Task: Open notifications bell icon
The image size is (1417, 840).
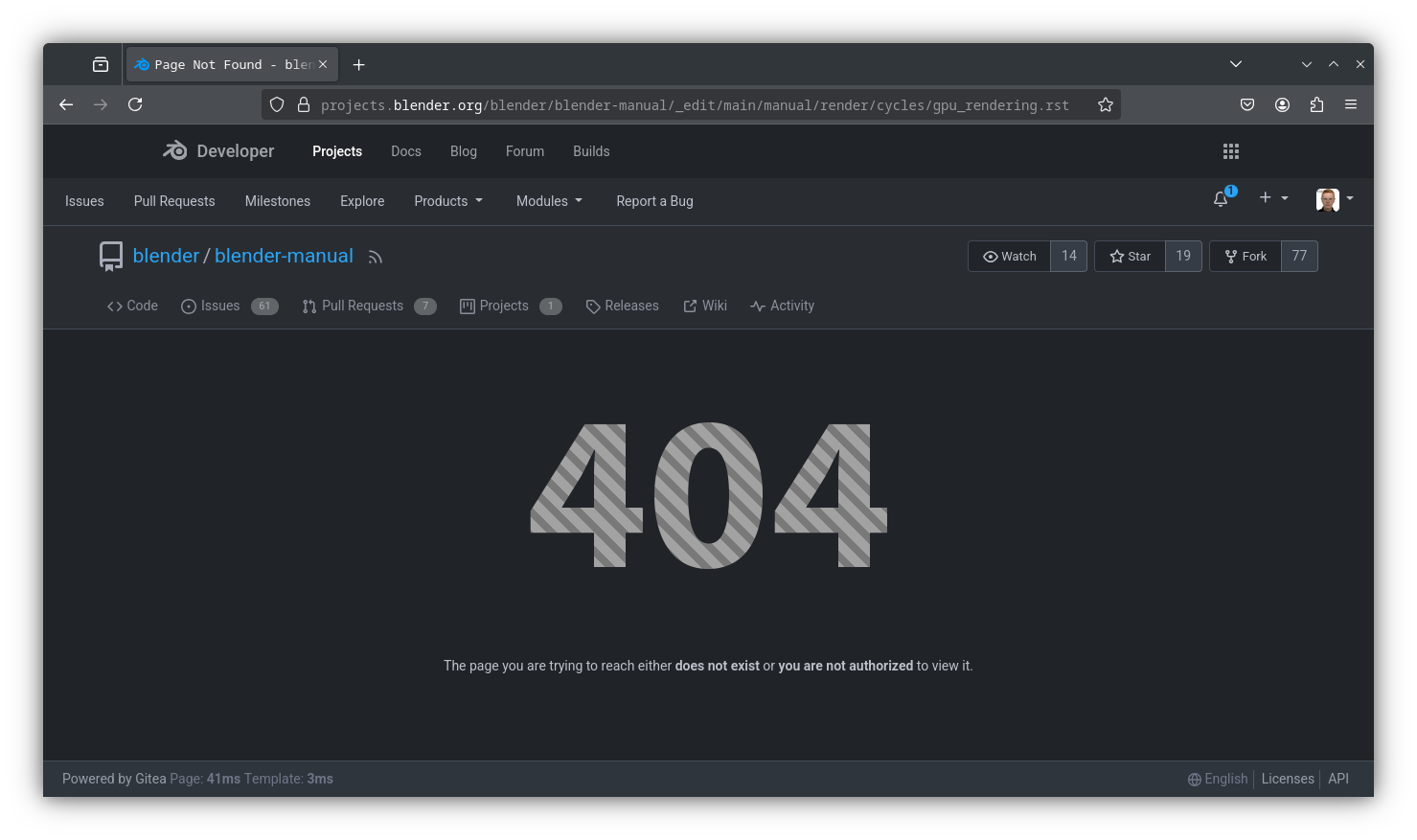Action: (x=1221, y=199)
